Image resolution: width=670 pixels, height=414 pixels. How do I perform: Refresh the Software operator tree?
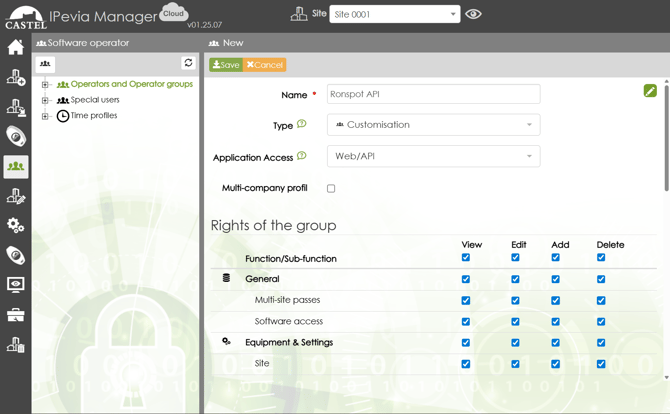(188, 63)
